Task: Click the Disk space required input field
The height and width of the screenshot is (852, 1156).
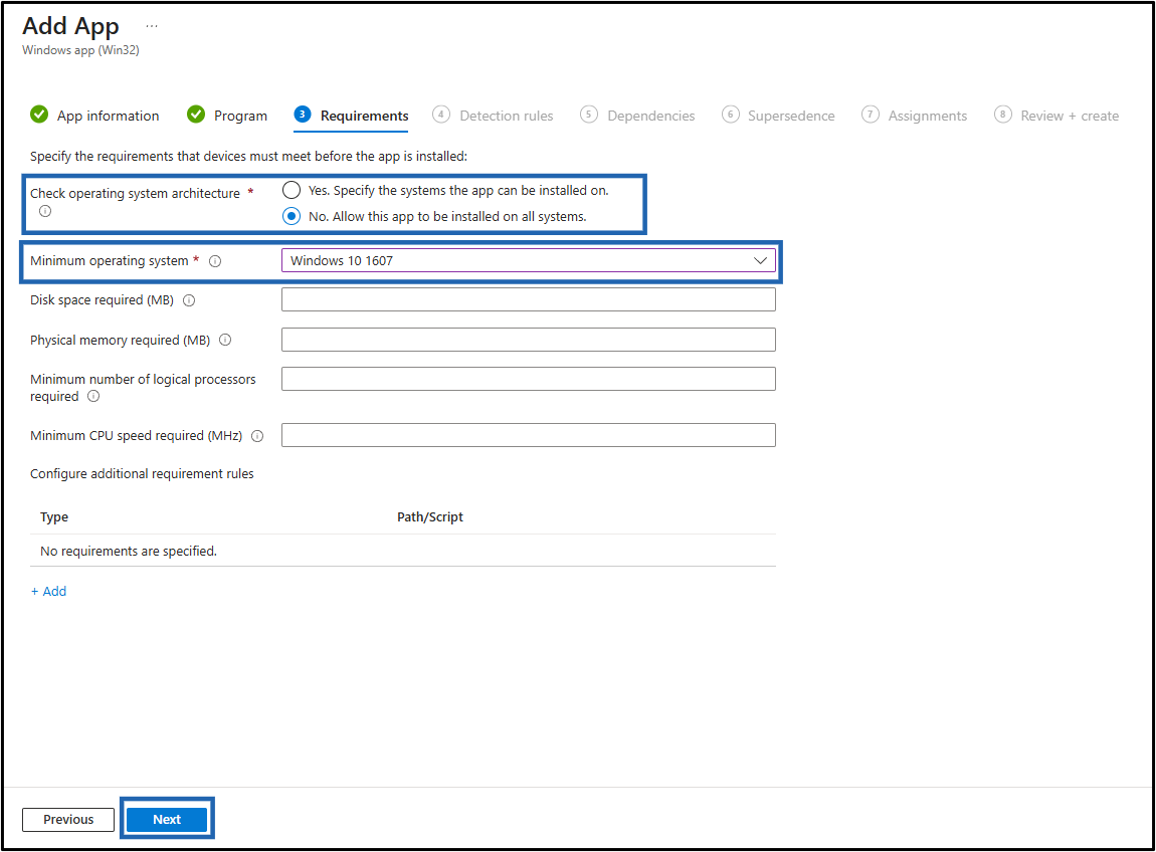Action: (528, 300)
